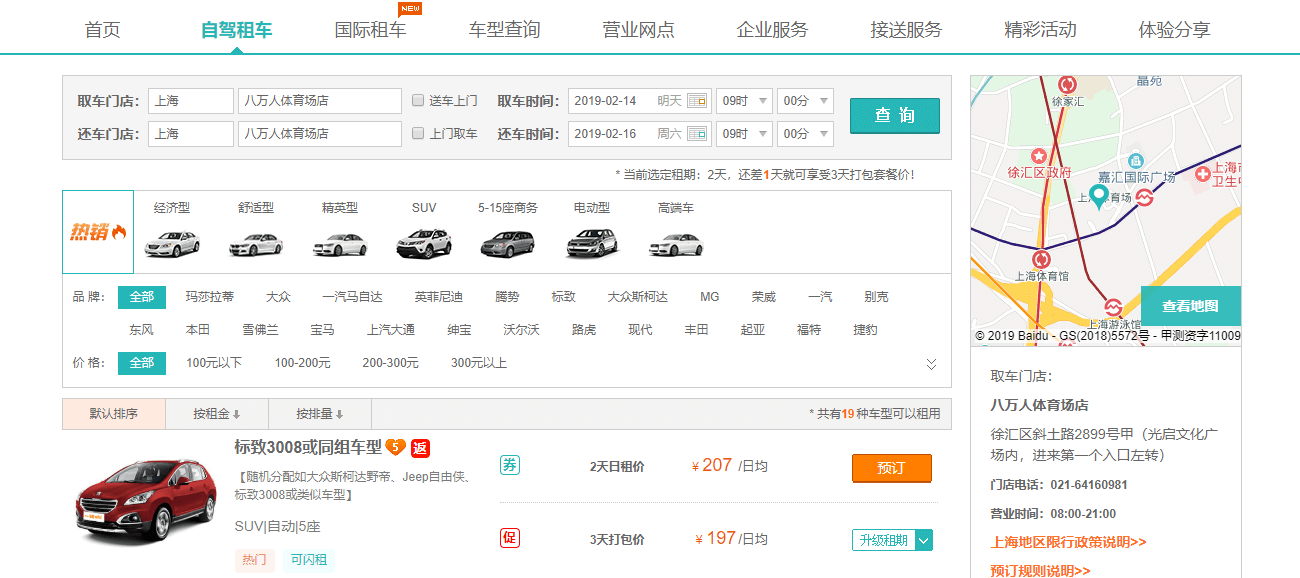Image resolution: width=1300 pixels, height=578 pixels.
Task: Open the return date calendar icon
Action: [x=697, y=133]
